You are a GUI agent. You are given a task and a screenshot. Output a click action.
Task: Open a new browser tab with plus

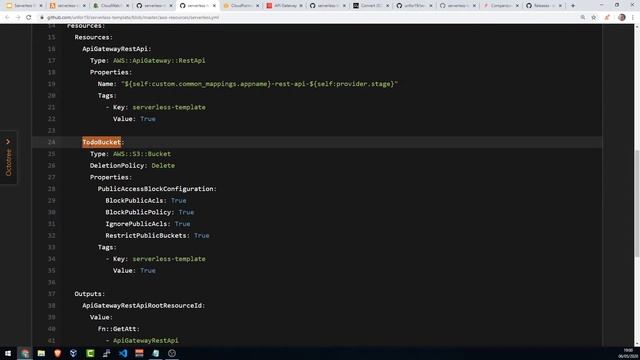coord(573,6)
